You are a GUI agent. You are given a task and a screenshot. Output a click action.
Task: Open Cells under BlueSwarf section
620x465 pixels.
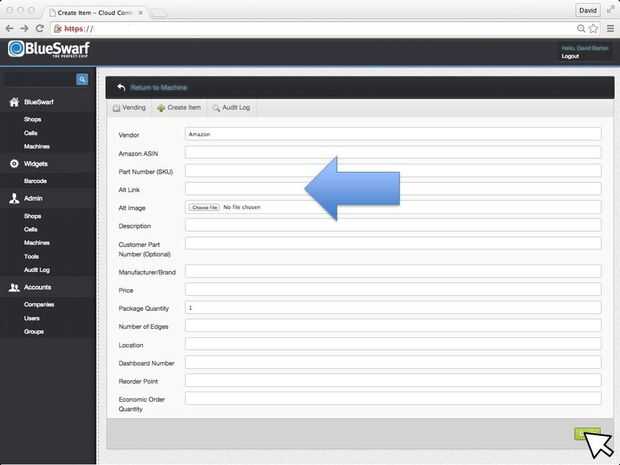click(30, 133)
